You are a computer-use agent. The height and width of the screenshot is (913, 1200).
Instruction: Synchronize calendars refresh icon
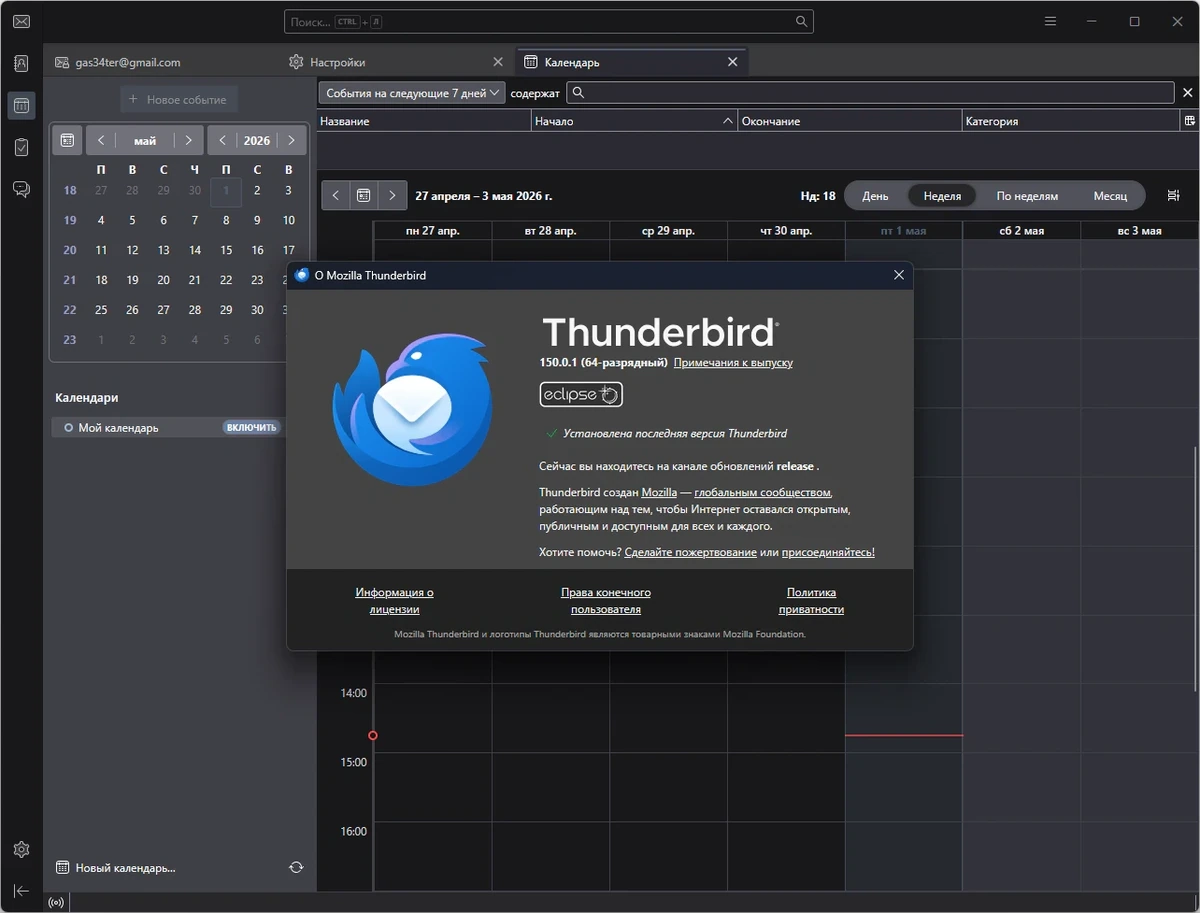(x=296, y=867)
